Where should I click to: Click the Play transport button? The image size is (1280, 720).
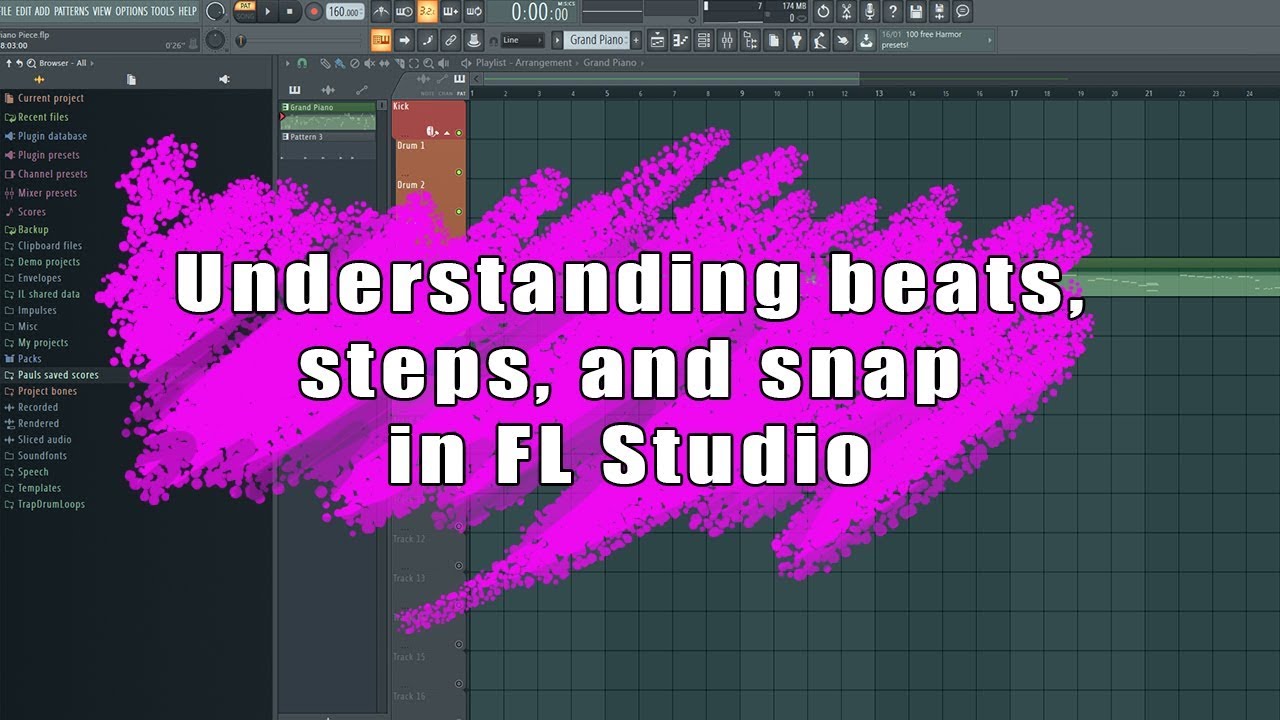267,12
